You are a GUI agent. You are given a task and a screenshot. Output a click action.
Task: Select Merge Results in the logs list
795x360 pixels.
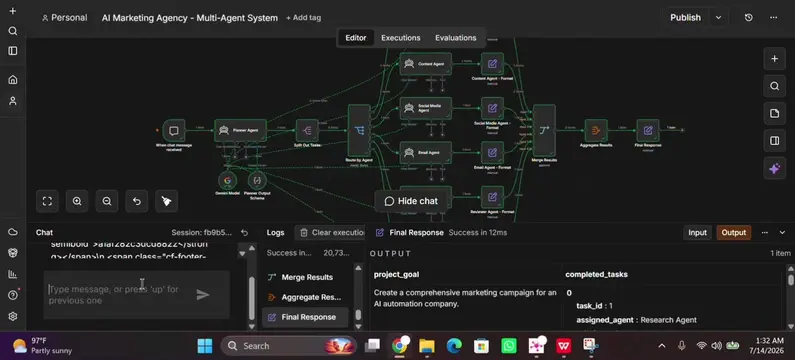click(306, 277)
